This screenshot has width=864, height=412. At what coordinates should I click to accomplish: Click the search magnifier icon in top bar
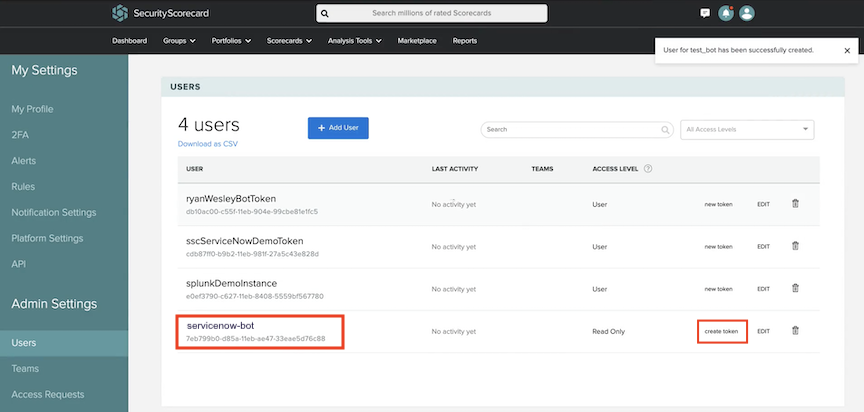[325, 13]
